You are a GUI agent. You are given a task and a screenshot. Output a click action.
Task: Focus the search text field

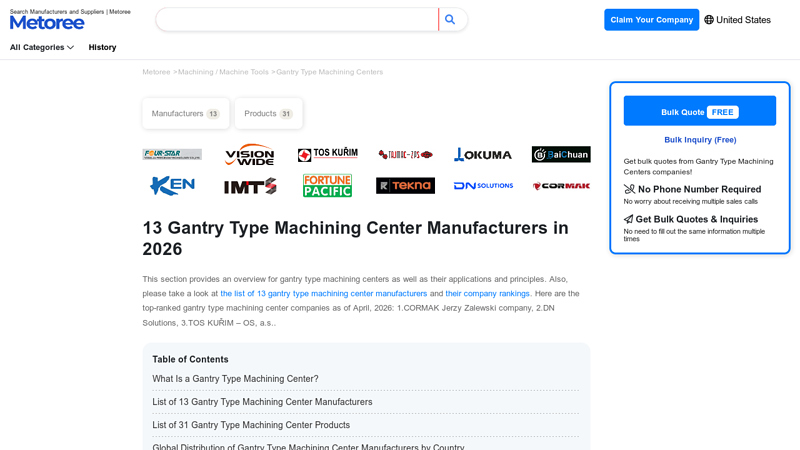[x=297, y=20]
